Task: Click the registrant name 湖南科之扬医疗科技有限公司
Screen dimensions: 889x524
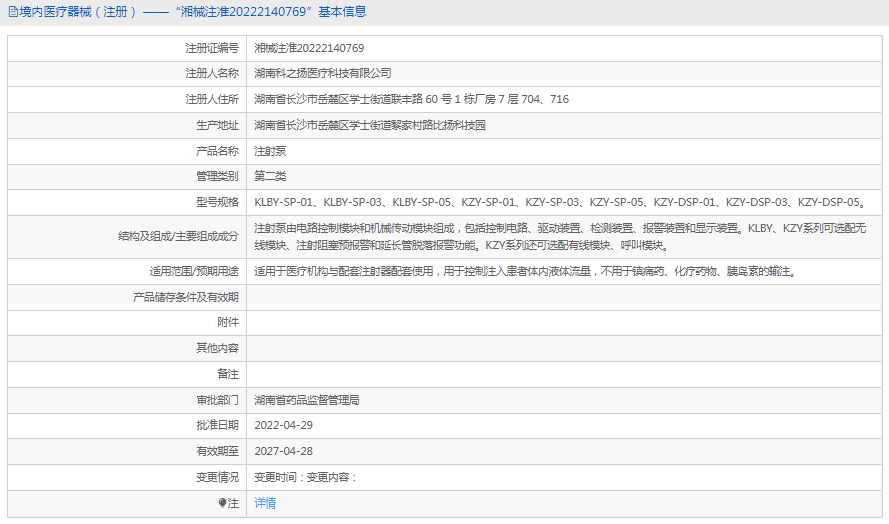Action: (x=323, y=73)
